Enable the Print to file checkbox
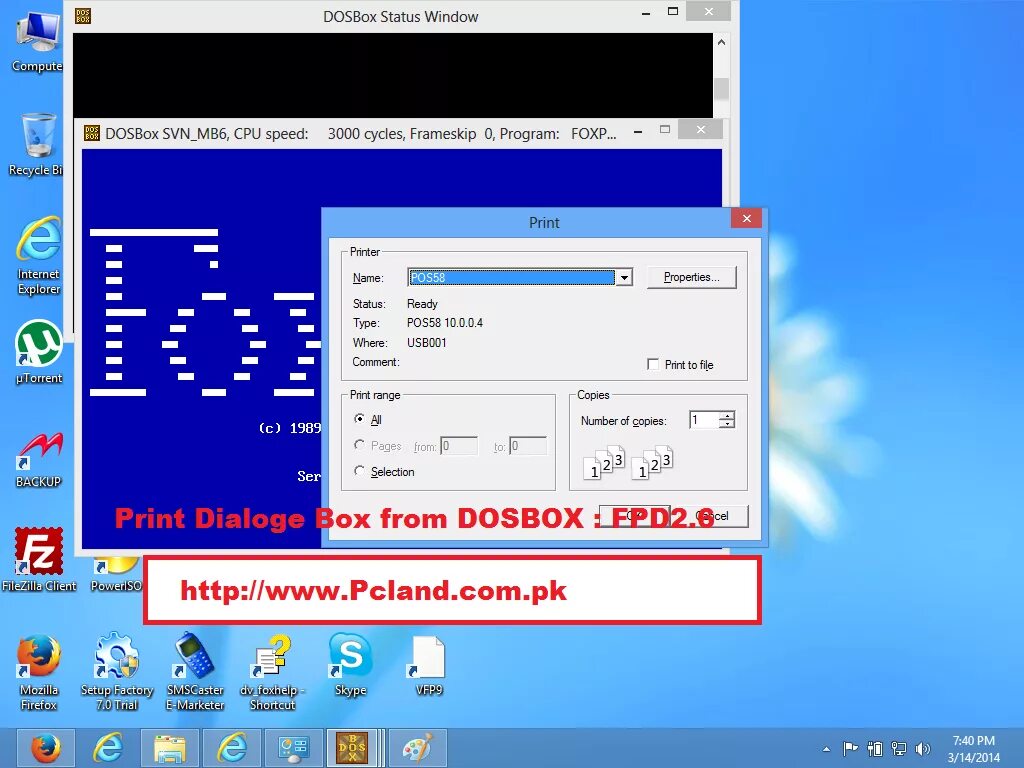Viewport: 1024px width, 768px height. coord(652,364)
